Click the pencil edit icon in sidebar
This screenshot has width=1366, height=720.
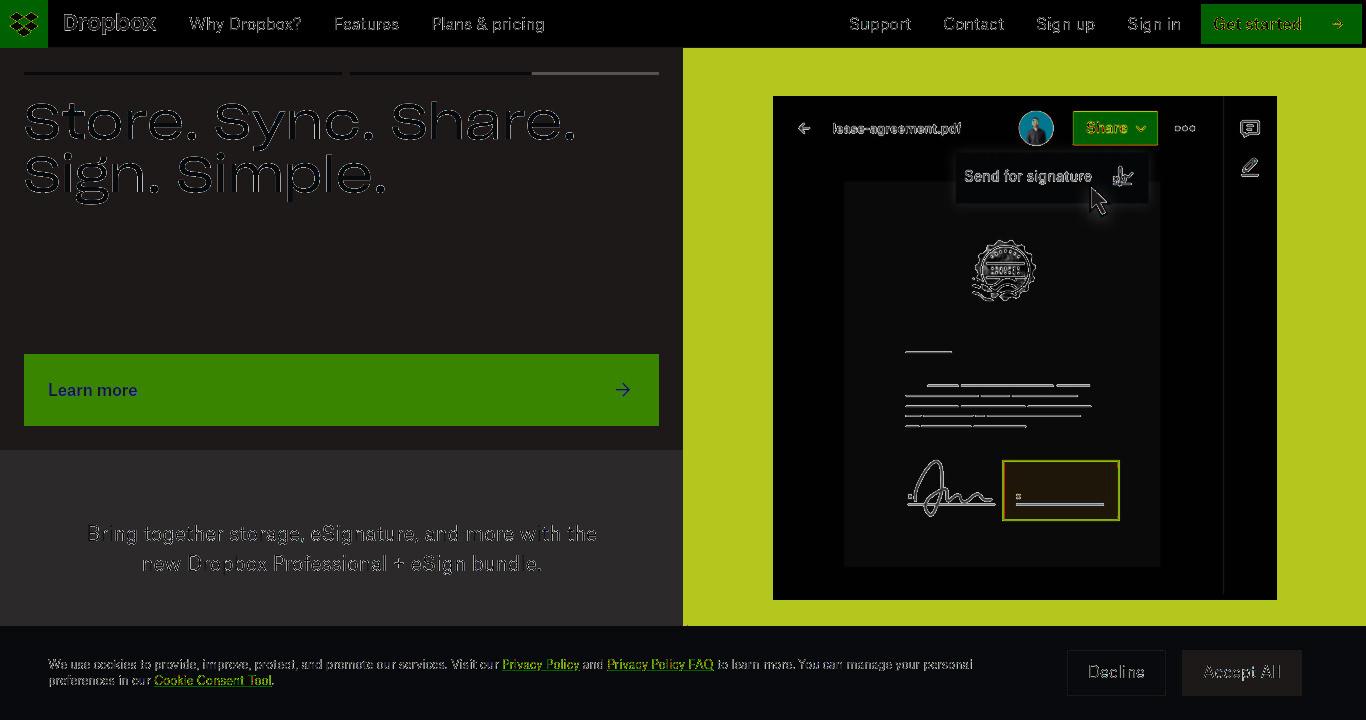tap(1250, 168)
